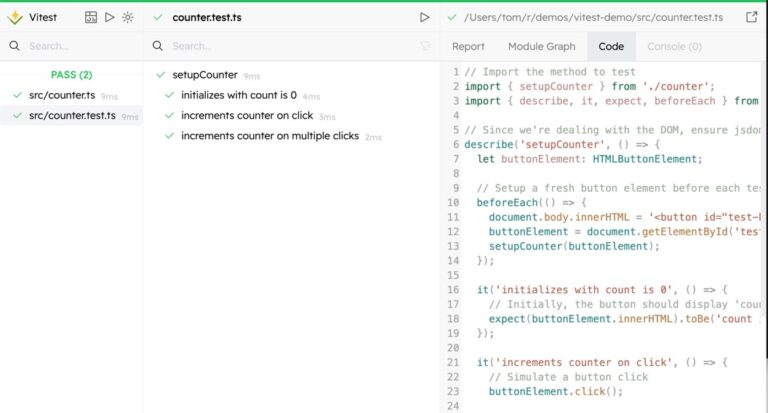Click green check beside 'increments counter on click'
This screenshot has height=413, width=768.
coord(170,116)
